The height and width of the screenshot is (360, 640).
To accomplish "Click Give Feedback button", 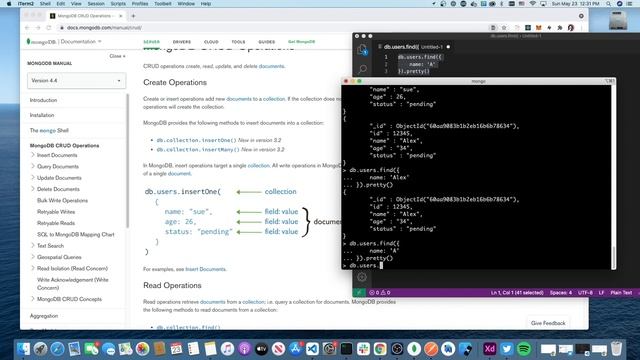I will click(548, 323).
